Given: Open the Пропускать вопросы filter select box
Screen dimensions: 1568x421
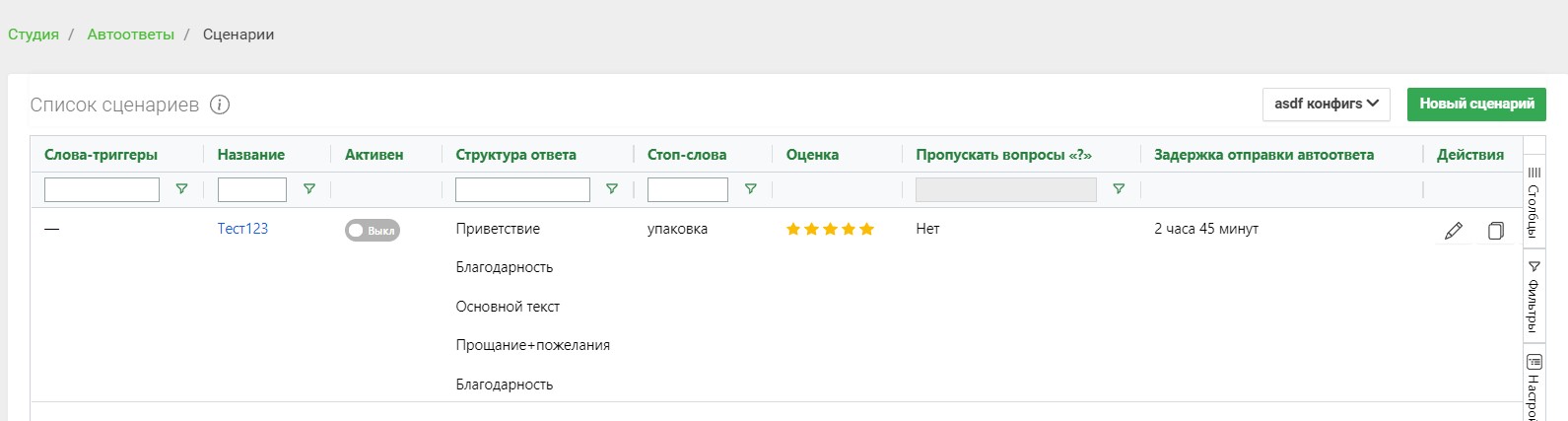Looking at the screenshot, I should pyautogui.click(x=1006, y=189).
